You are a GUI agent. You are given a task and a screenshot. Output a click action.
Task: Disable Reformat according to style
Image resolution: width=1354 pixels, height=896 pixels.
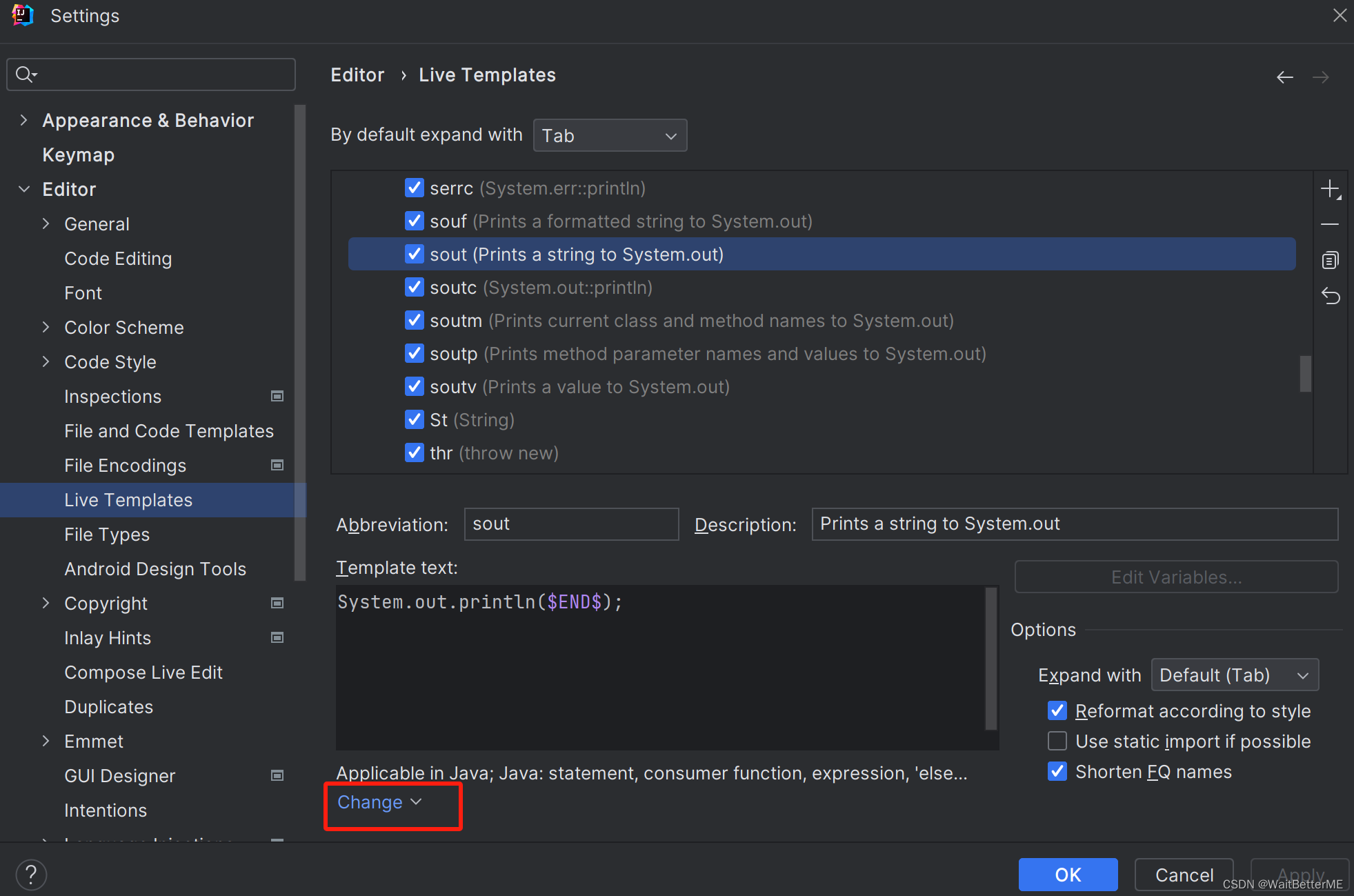click(x=1057, y=710)
